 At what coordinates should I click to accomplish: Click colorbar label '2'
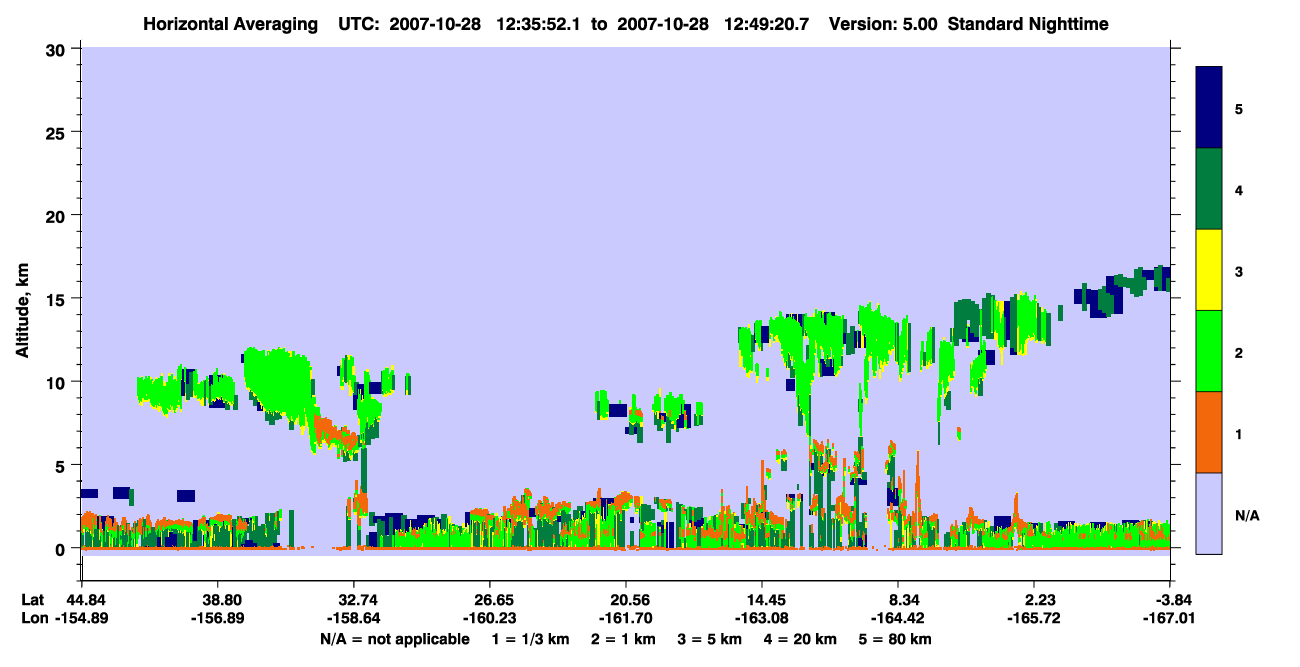(1239, 352)
